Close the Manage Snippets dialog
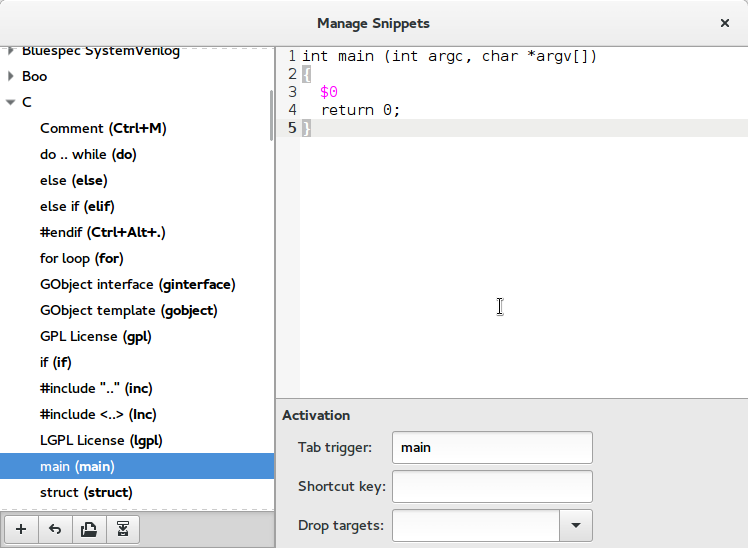The image size is (748, 548). 724,23
